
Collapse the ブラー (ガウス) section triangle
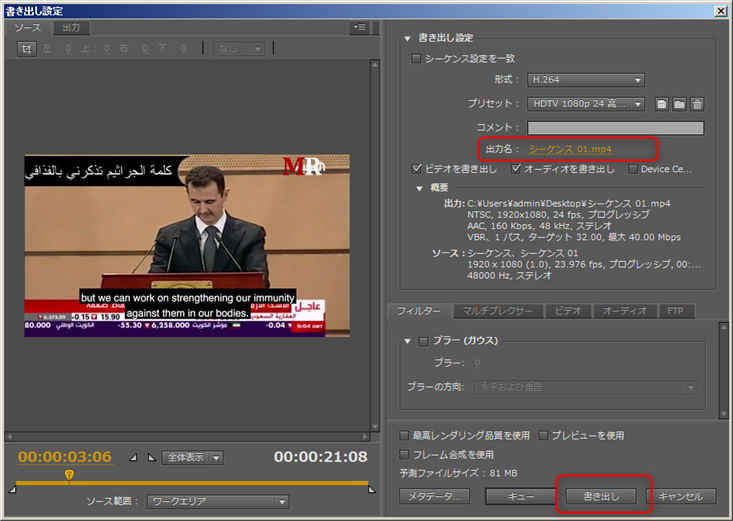pos(407,341)
